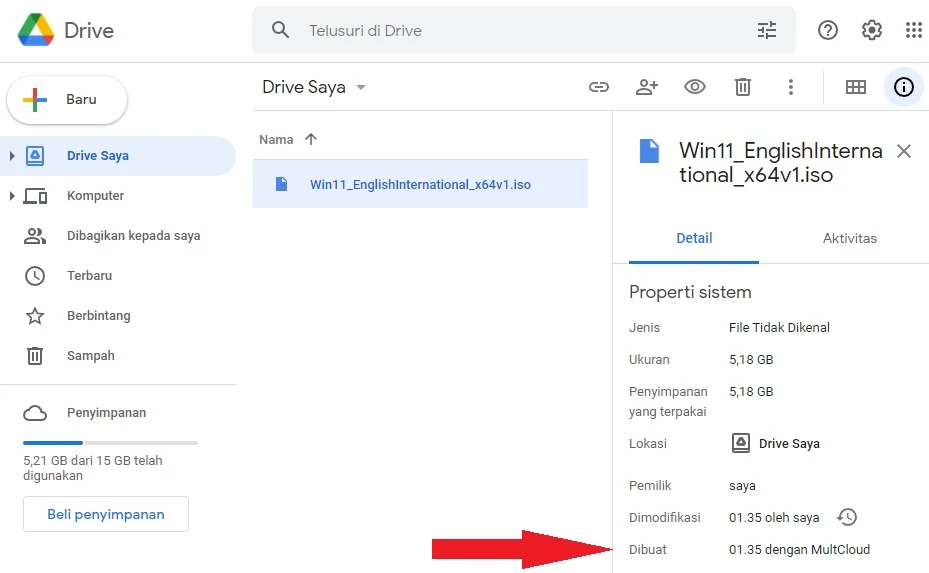Click the file icon in details header
Screen dimensions: 929x573
[x=649, y=151]
